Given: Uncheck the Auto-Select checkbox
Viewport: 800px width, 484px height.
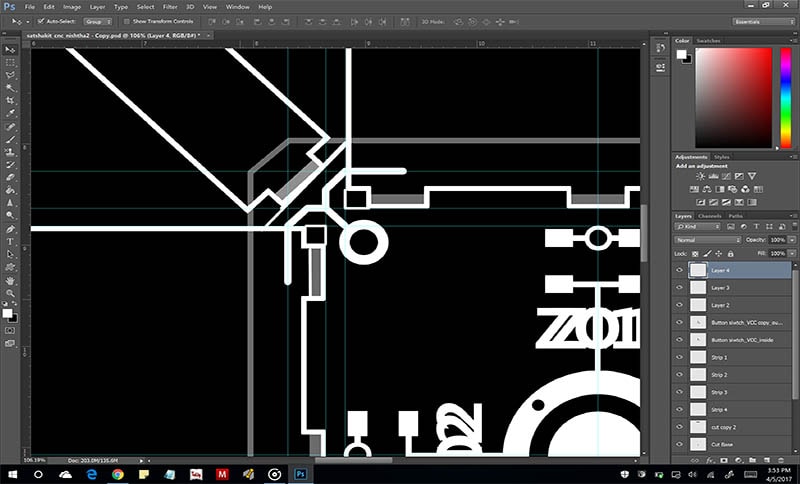Looking at the screenshot, I should [x=41, y=21].
